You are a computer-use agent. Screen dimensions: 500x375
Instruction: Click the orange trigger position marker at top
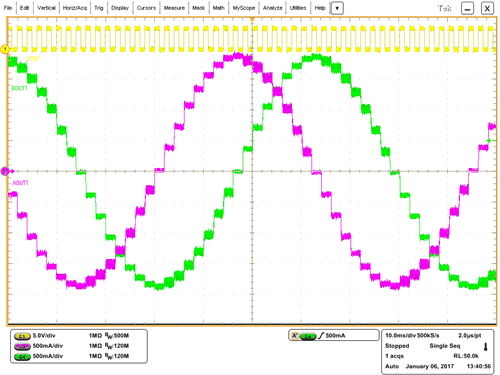[x=252, y=20]
